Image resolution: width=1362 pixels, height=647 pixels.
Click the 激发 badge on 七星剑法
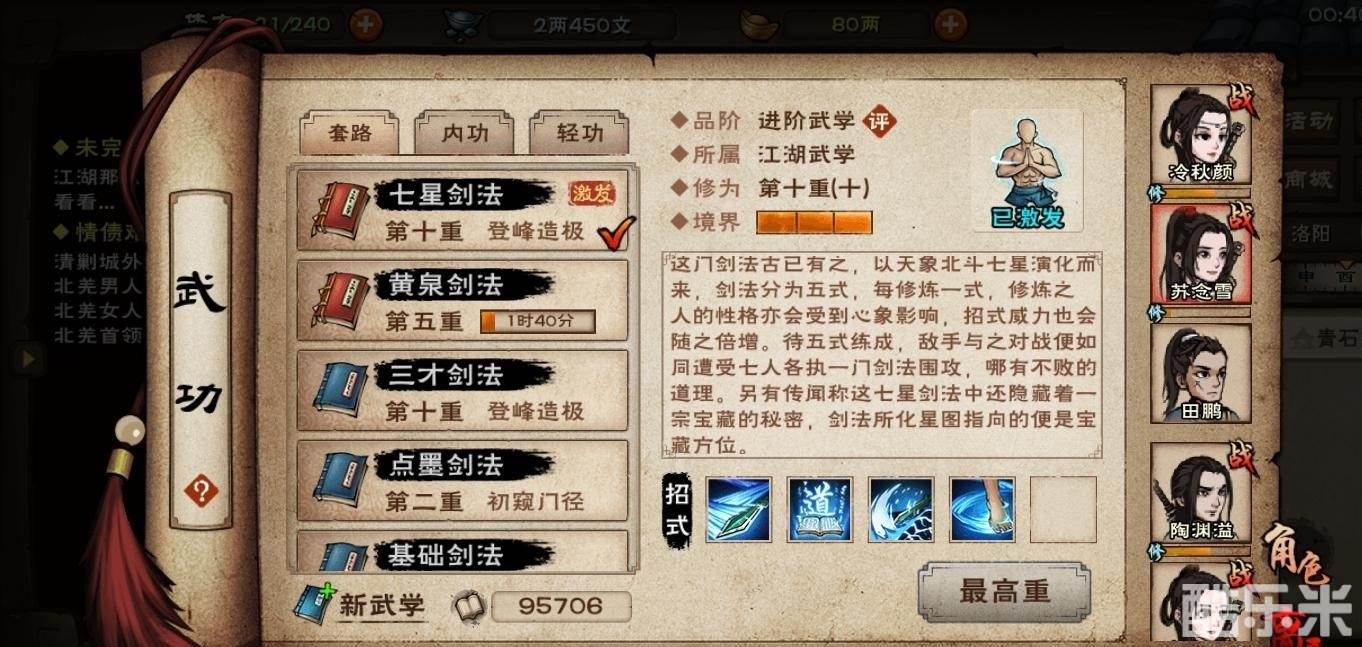(x=592, y=193)
